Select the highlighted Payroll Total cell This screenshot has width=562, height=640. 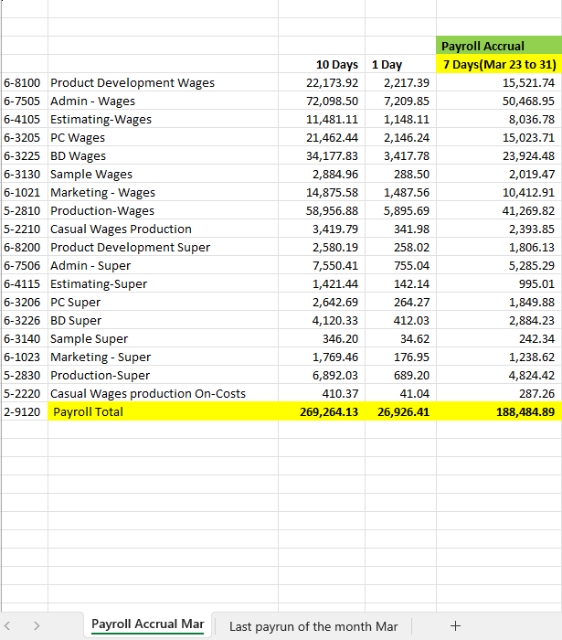tap(163, 411)
